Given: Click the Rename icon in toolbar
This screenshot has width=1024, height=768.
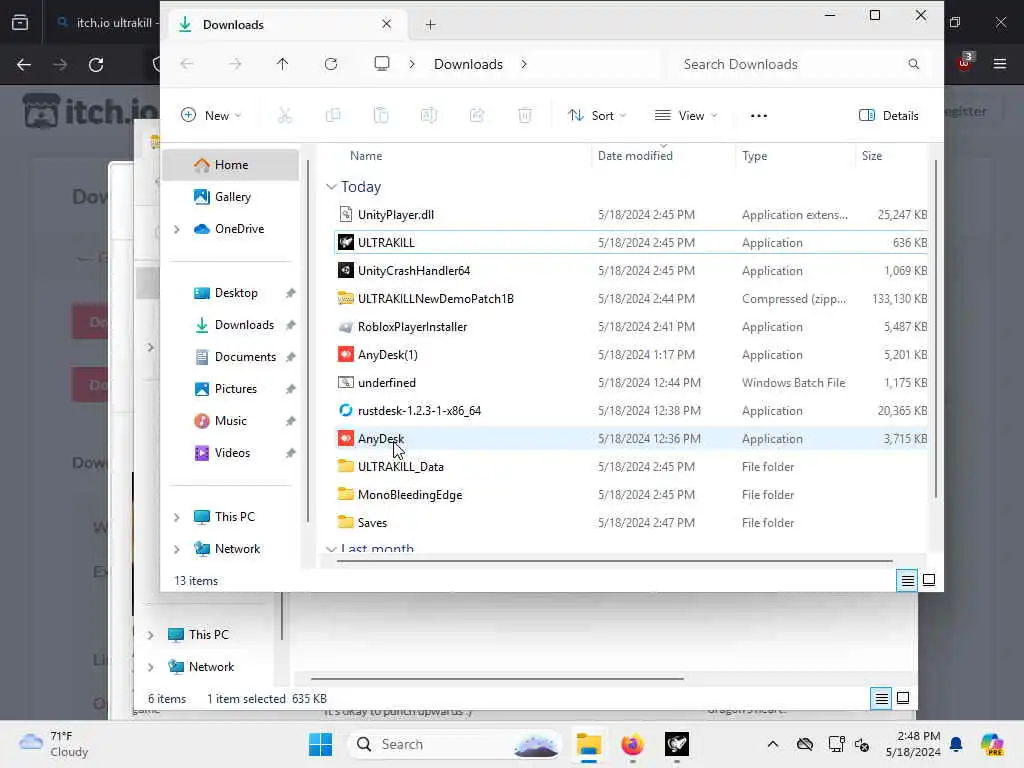Looking at the screenshot, I should coord(428,116).
